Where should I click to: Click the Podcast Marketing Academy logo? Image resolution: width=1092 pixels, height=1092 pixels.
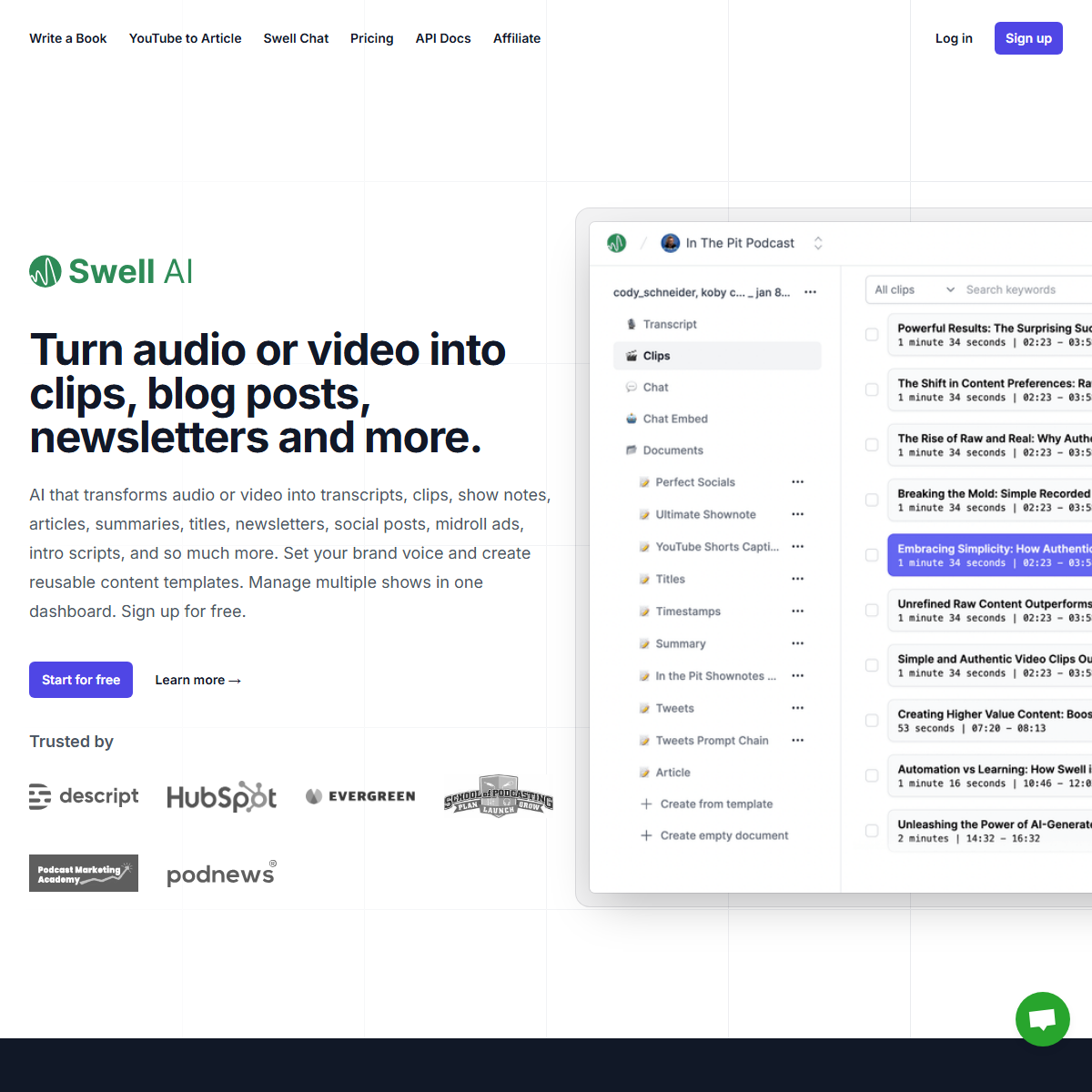[x=84, y=874]
